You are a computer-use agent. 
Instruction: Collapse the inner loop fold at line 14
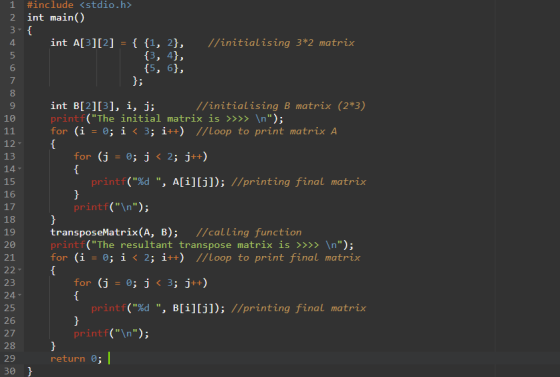(x=20, y=169)
